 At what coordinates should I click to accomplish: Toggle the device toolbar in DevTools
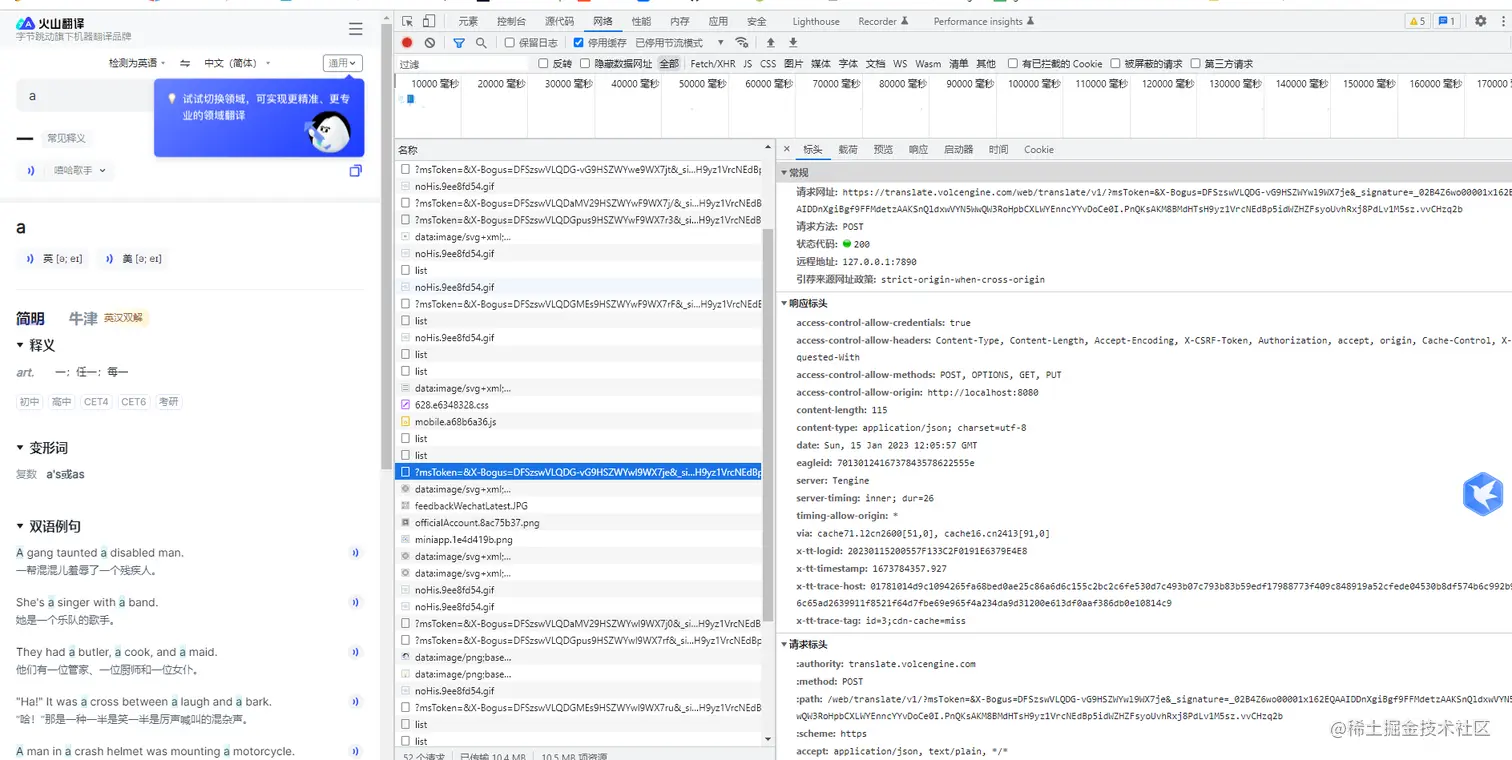pyautogui.click(x=429, y=21)
